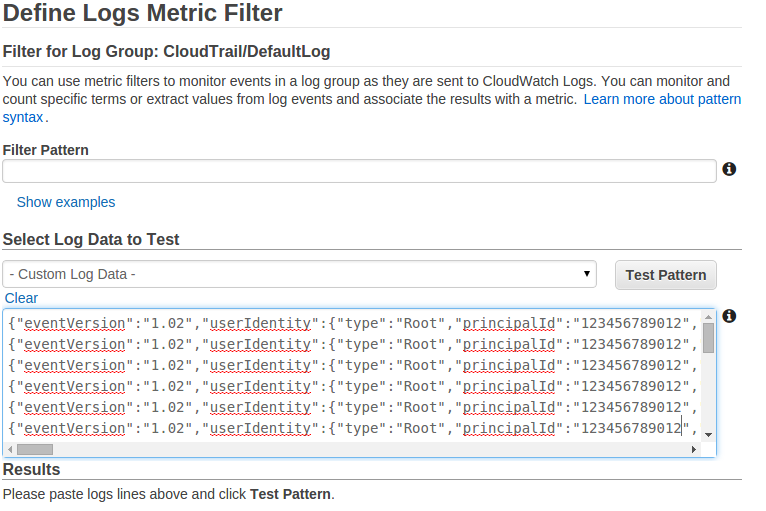Expand Show examples link
This screenshot has width=766, height=511.
pos(66,202)
